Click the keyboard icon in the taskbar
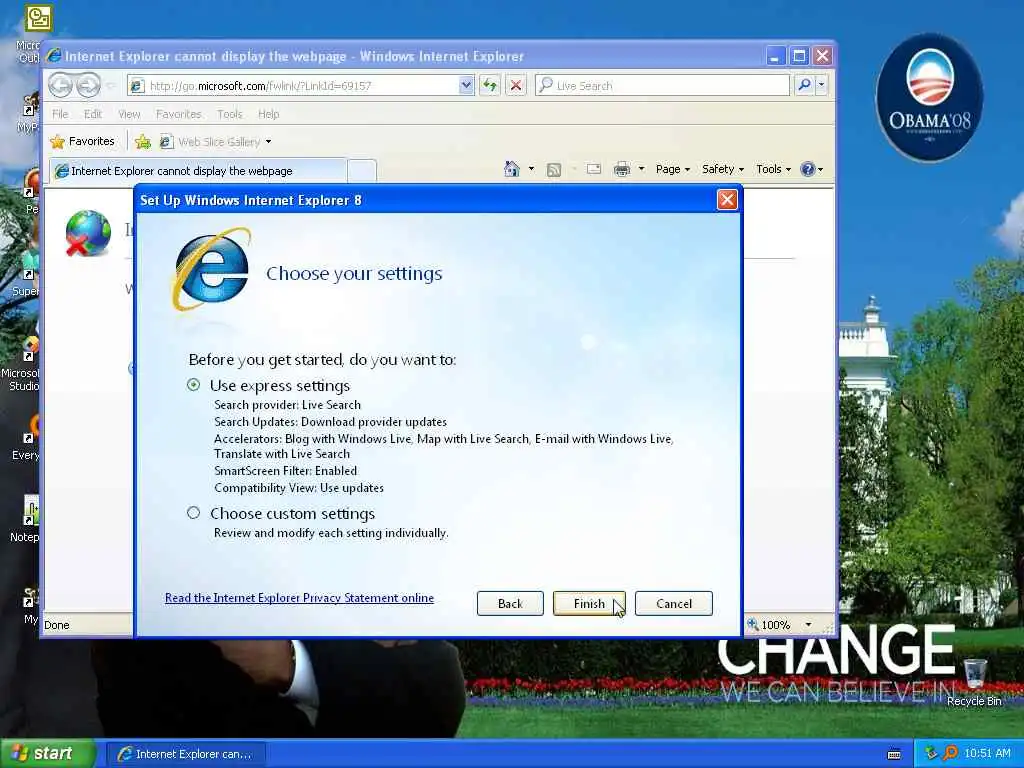1024x768 pixels. 894,754
